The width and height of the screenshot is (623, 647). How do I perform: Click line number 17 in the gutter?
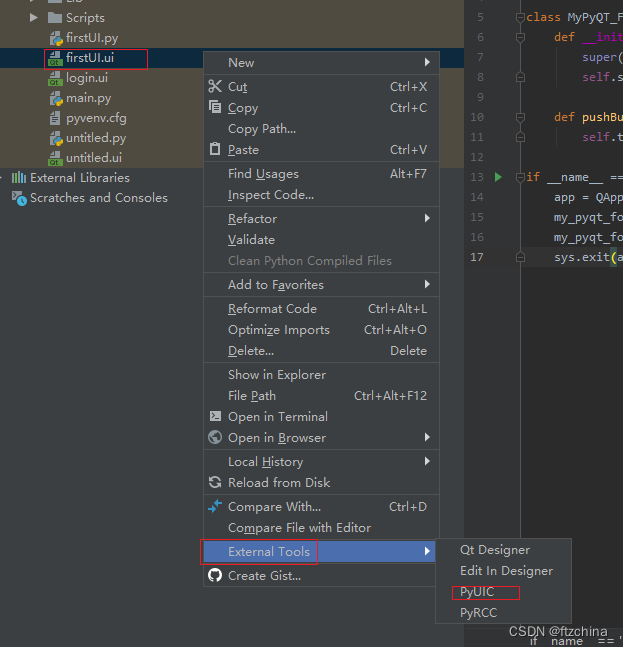[x=477, y=257]
